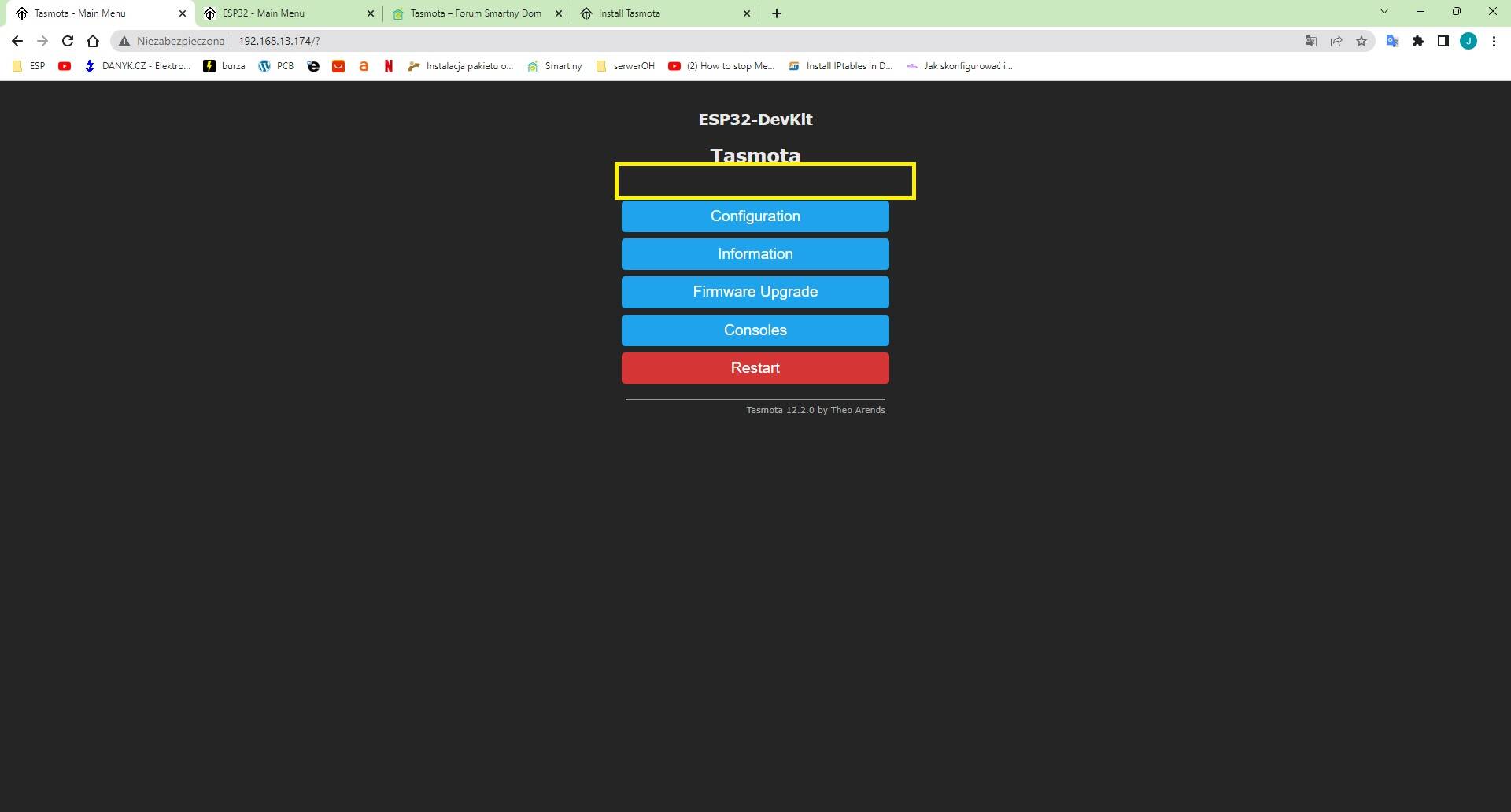This screenshot has width=1511, height=812.
Task: Click the 'Tasmota 12.2.0 by Theo Arends' footer link
Action: pyautogui.click(x=815, y=410)
